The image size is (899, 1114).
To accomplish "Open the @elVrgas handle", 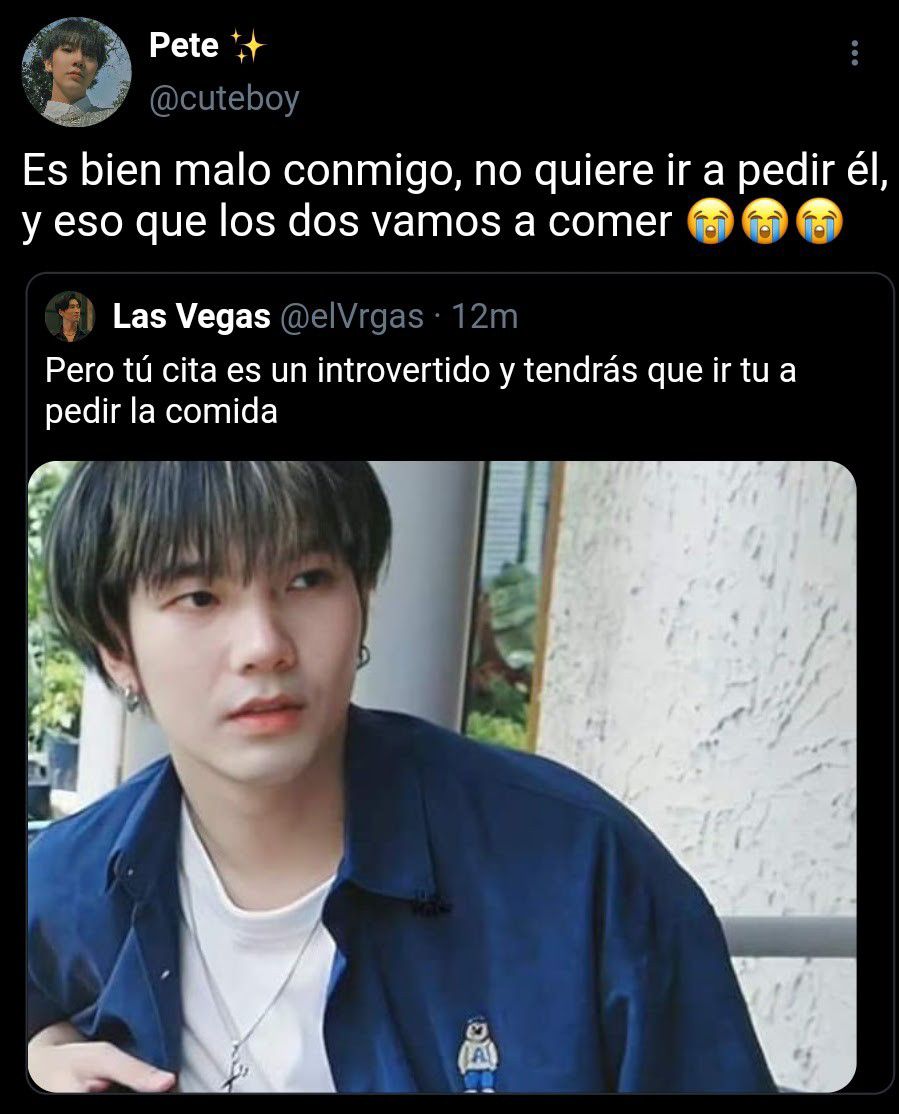I will (352, 316).
